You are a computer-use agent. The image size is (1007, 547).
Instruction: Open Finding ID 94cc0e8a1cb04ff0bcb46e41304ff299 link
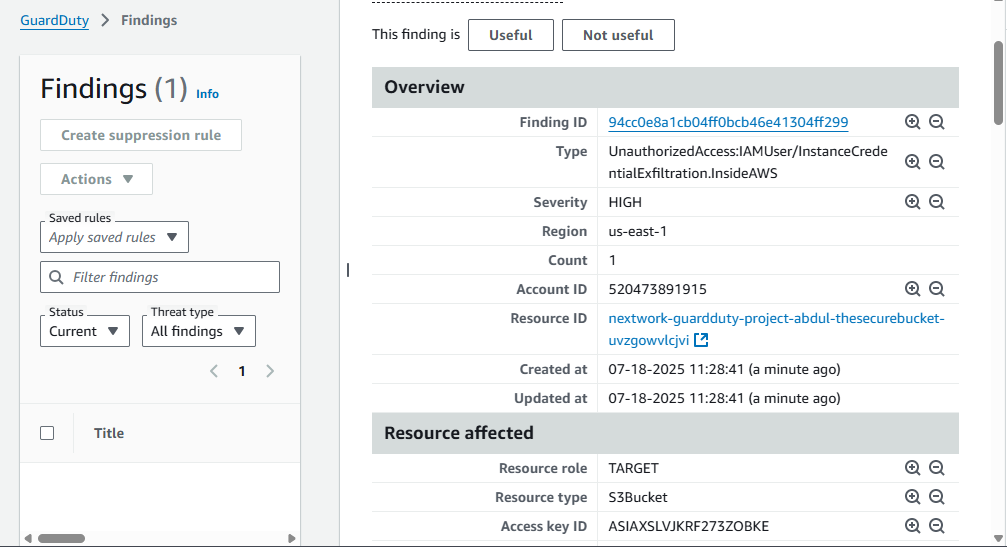[x=728, y=122]
